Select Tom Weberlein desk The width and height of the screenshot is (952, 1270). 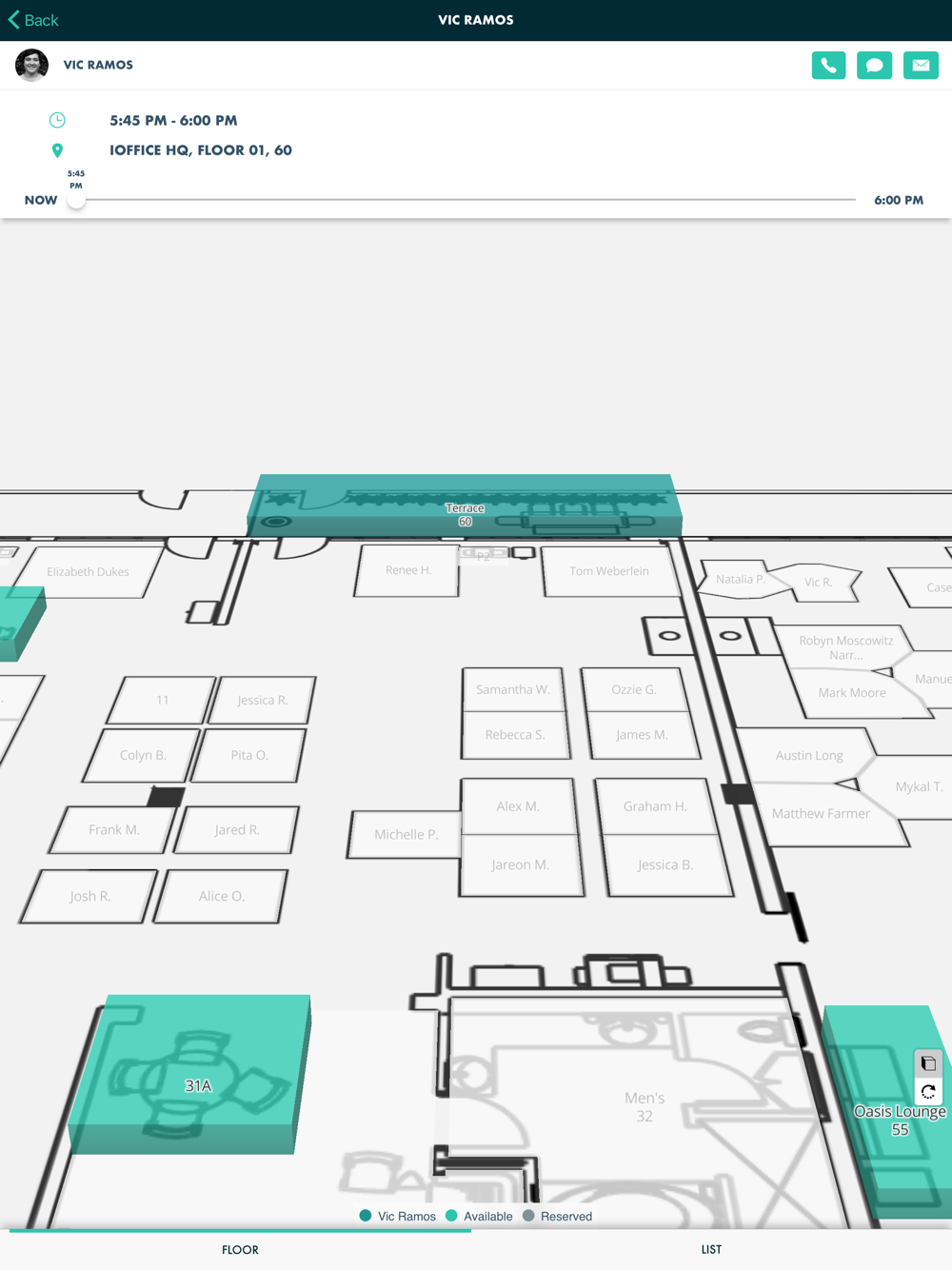coord(609,571)
